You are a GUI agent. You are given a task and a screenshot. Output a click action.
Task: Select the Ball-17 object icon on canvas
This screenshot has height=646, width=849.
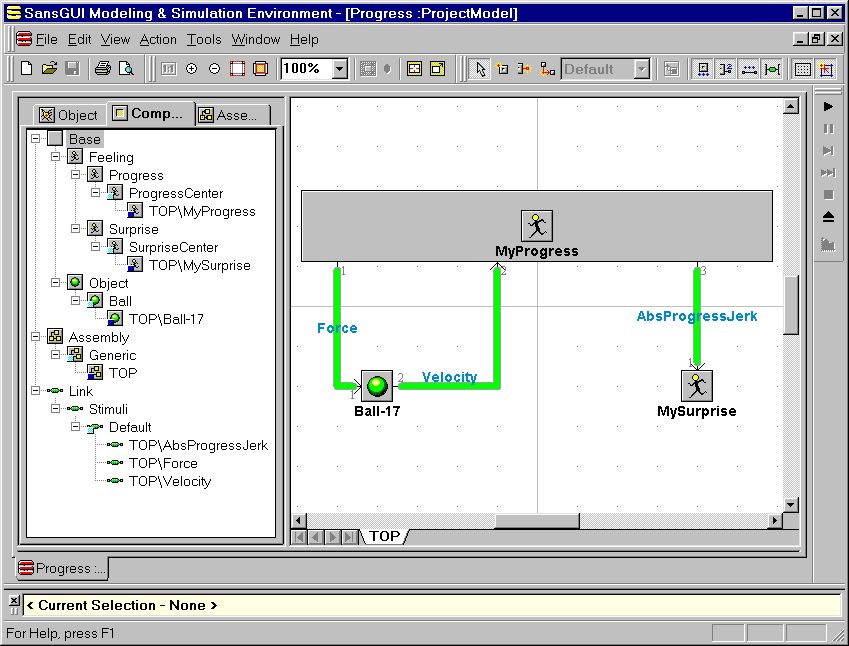click(377, 386)
